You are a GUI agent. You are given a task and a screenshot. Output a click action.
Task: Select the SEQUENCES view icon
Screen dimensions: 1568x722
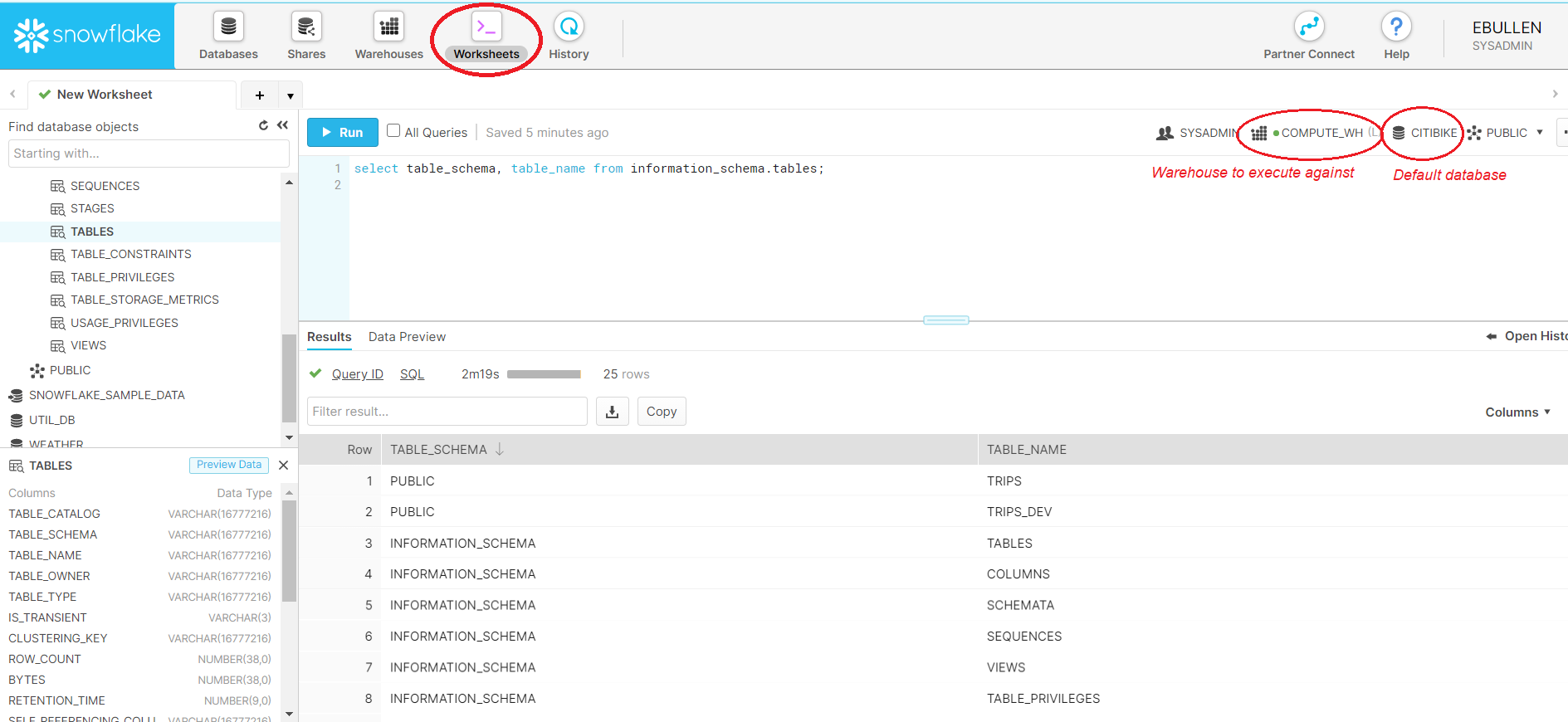pyautogui.click(x=57, y=186)
